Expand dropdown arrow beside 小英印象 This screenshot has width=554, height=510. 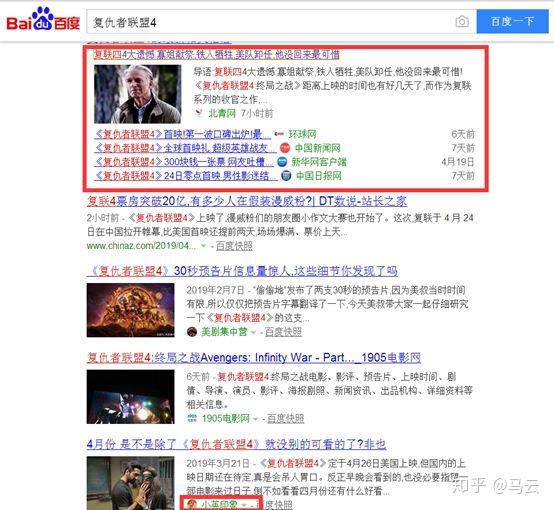click(x=244, y=505)
